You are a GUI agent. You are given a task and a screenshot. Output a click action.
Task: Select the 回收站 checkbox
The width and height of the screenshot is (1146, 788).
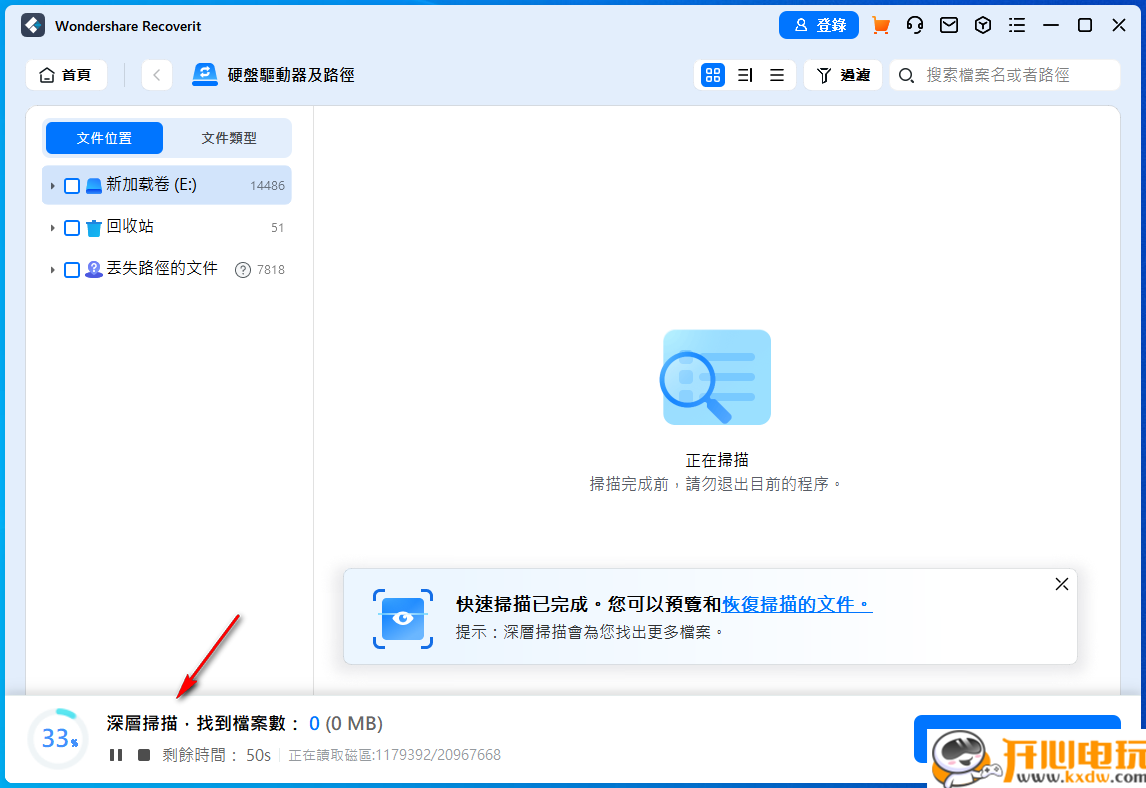pyautogui.click(x=71, y=227)
